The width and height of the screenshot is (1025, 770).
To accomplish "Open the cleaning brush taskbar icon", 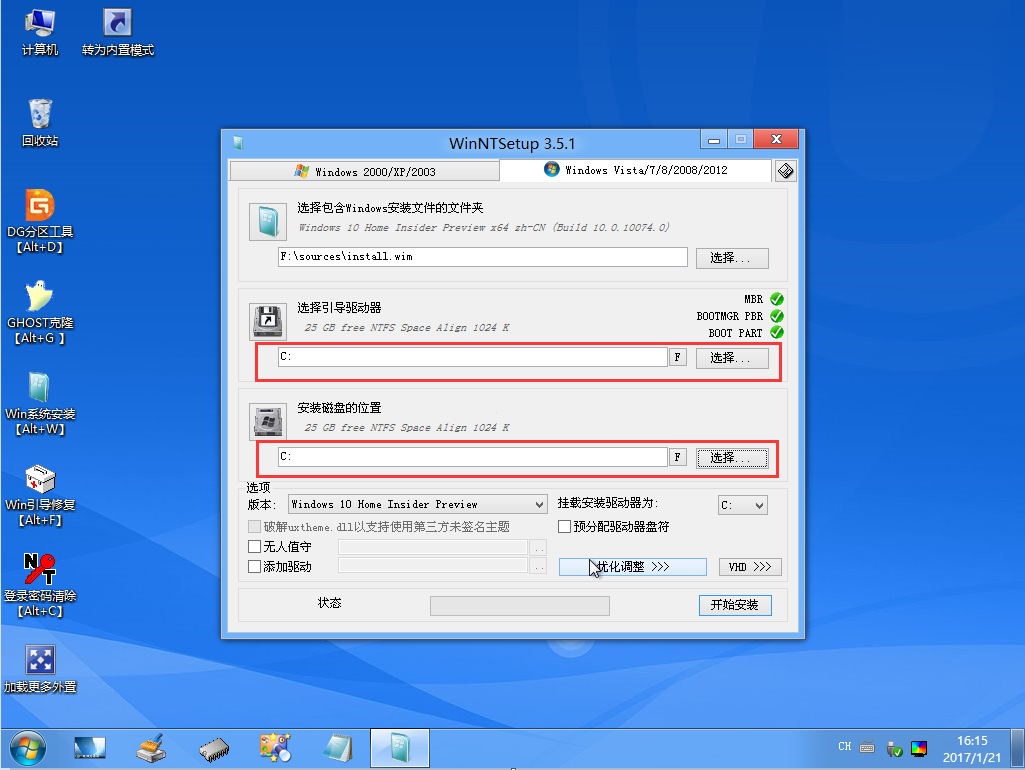I will 151,748.
